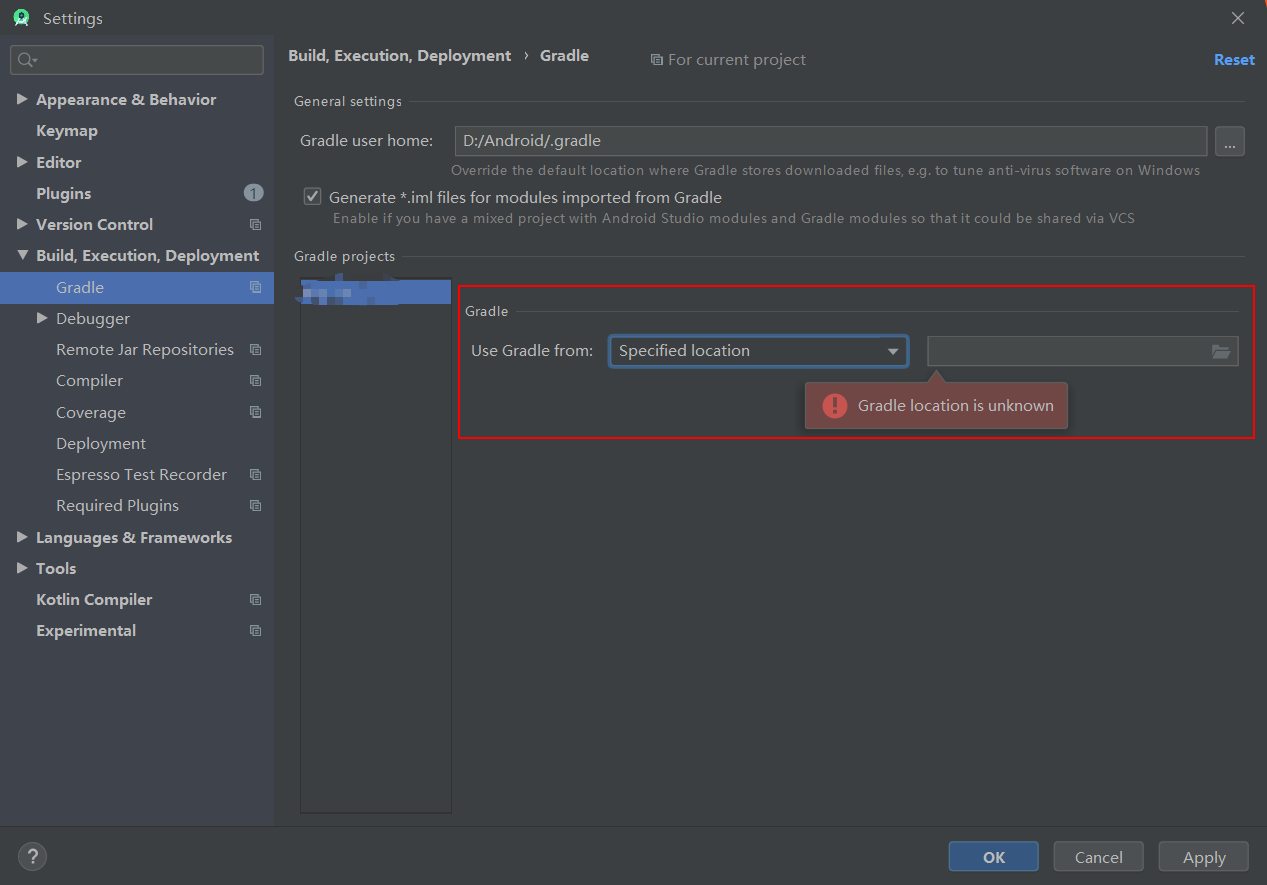This screenshot has height=885, width=1267.
Task: Click the red error icon in Gradle warning
Action: pos(835,405)
